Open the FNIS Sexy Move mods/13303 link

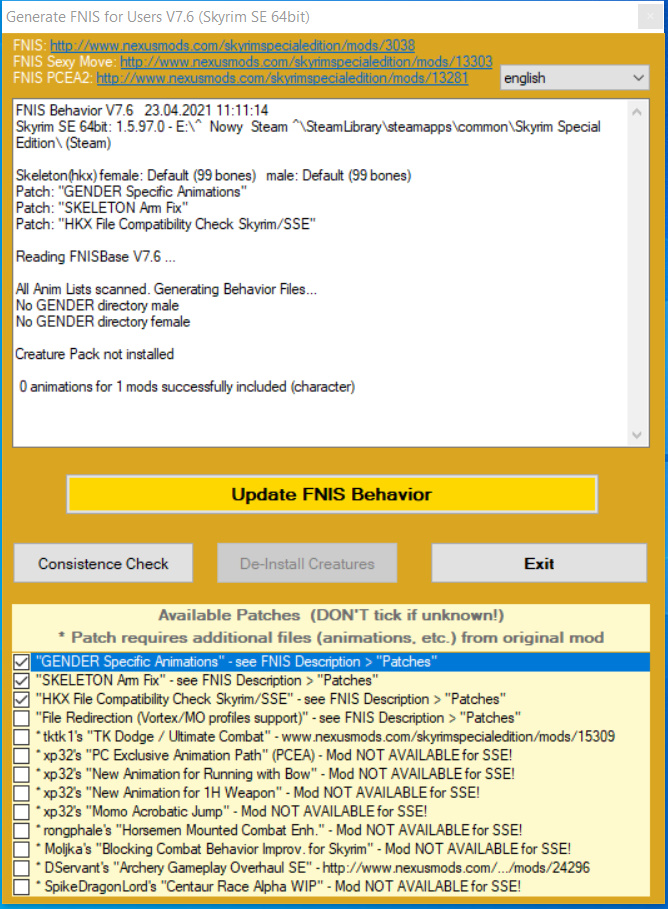(x=306, y=61)
